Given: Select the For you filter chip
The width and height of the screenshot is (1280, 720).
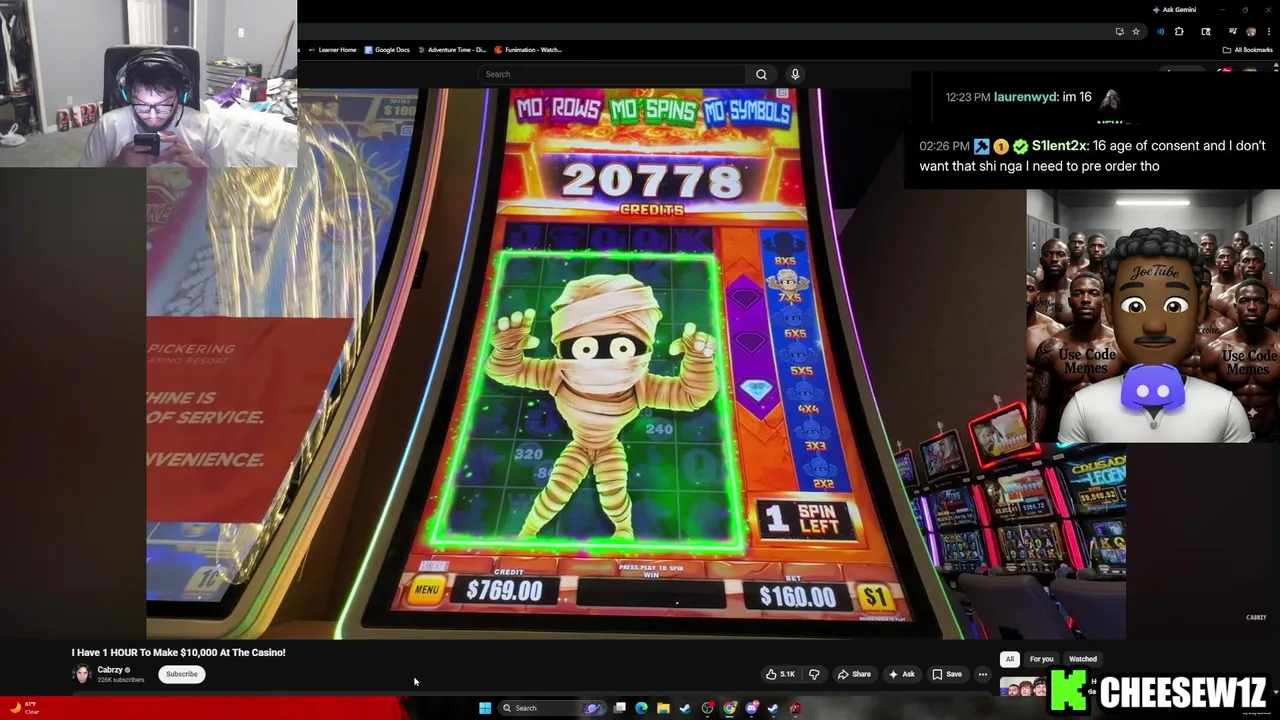Looking at the screenshot, I should pyautogui.click(x=1042, y=659).
